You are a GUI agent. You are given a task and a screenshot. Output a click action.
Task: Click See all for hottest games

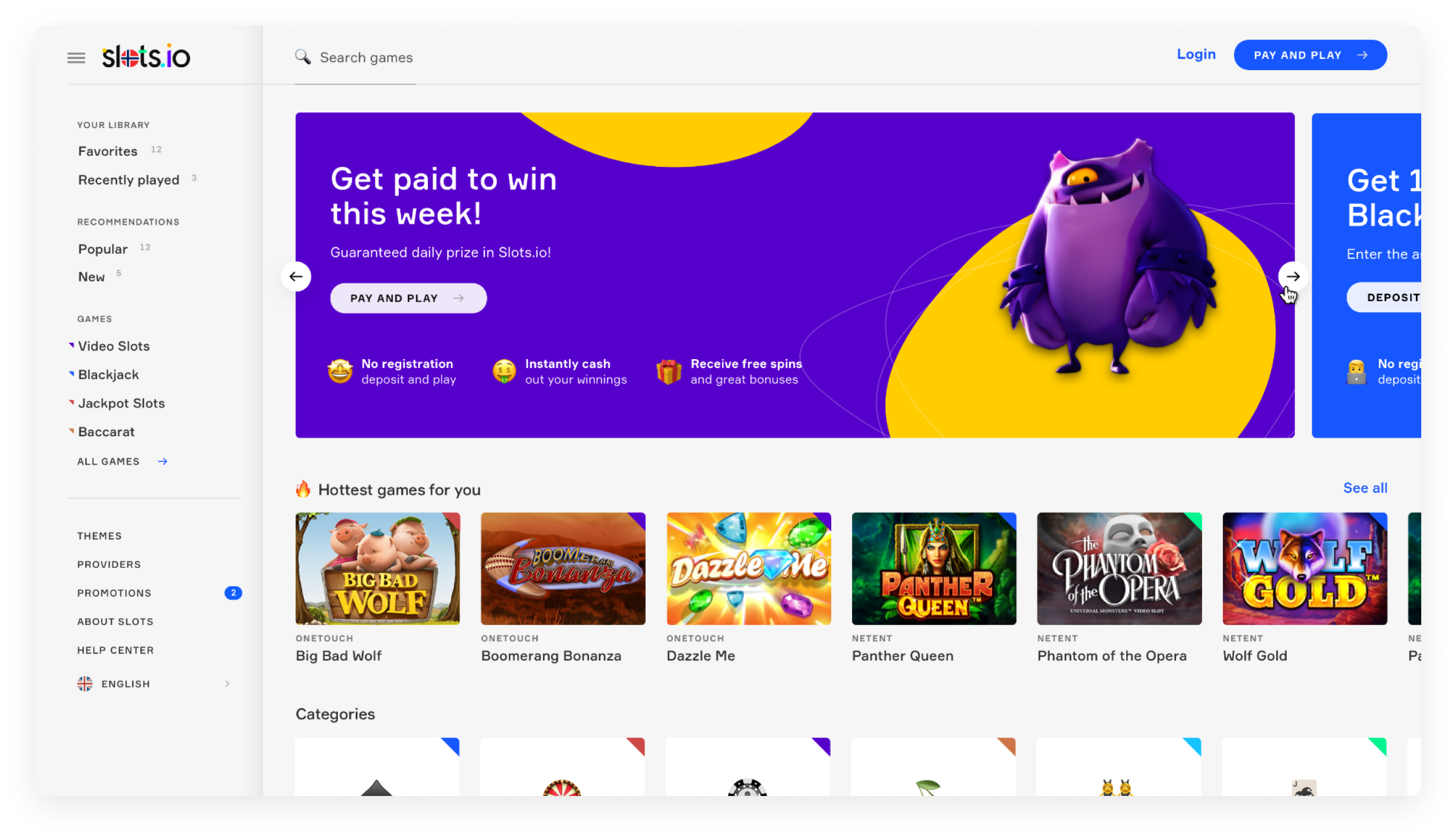[x=1366, y=488]
